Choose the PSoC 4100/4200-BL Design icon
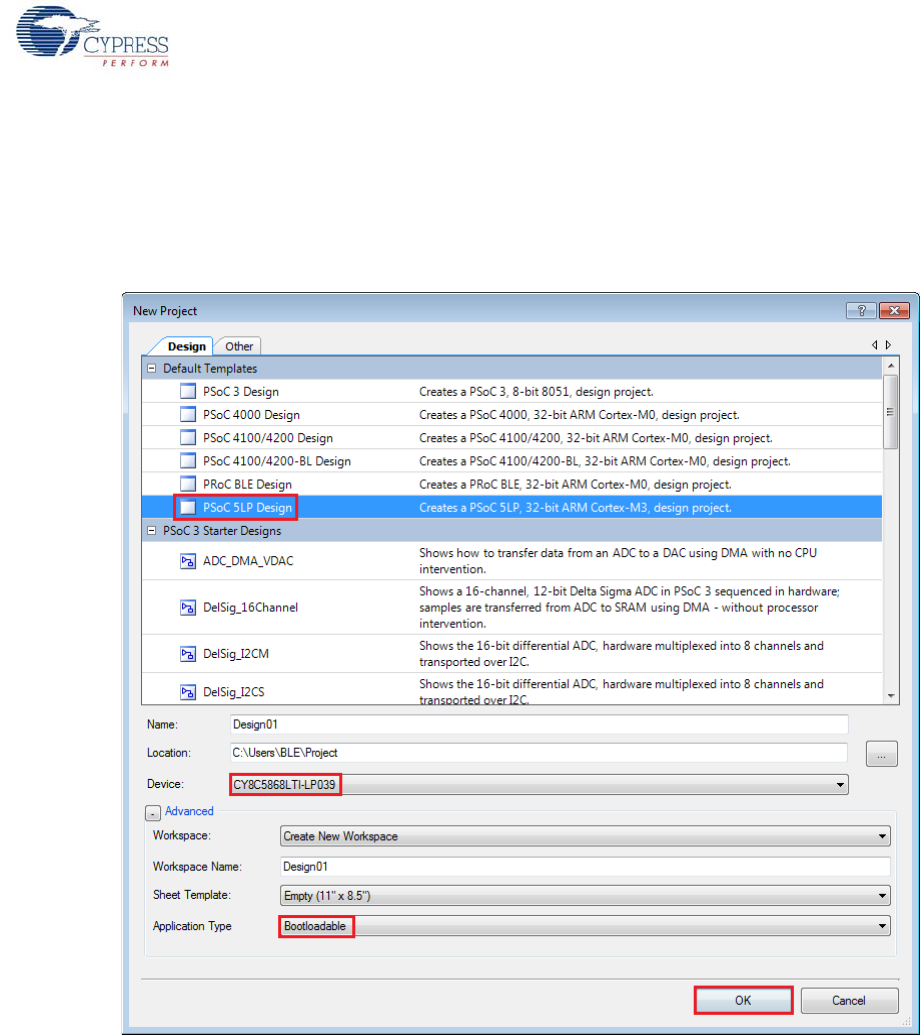 point(188,461)
